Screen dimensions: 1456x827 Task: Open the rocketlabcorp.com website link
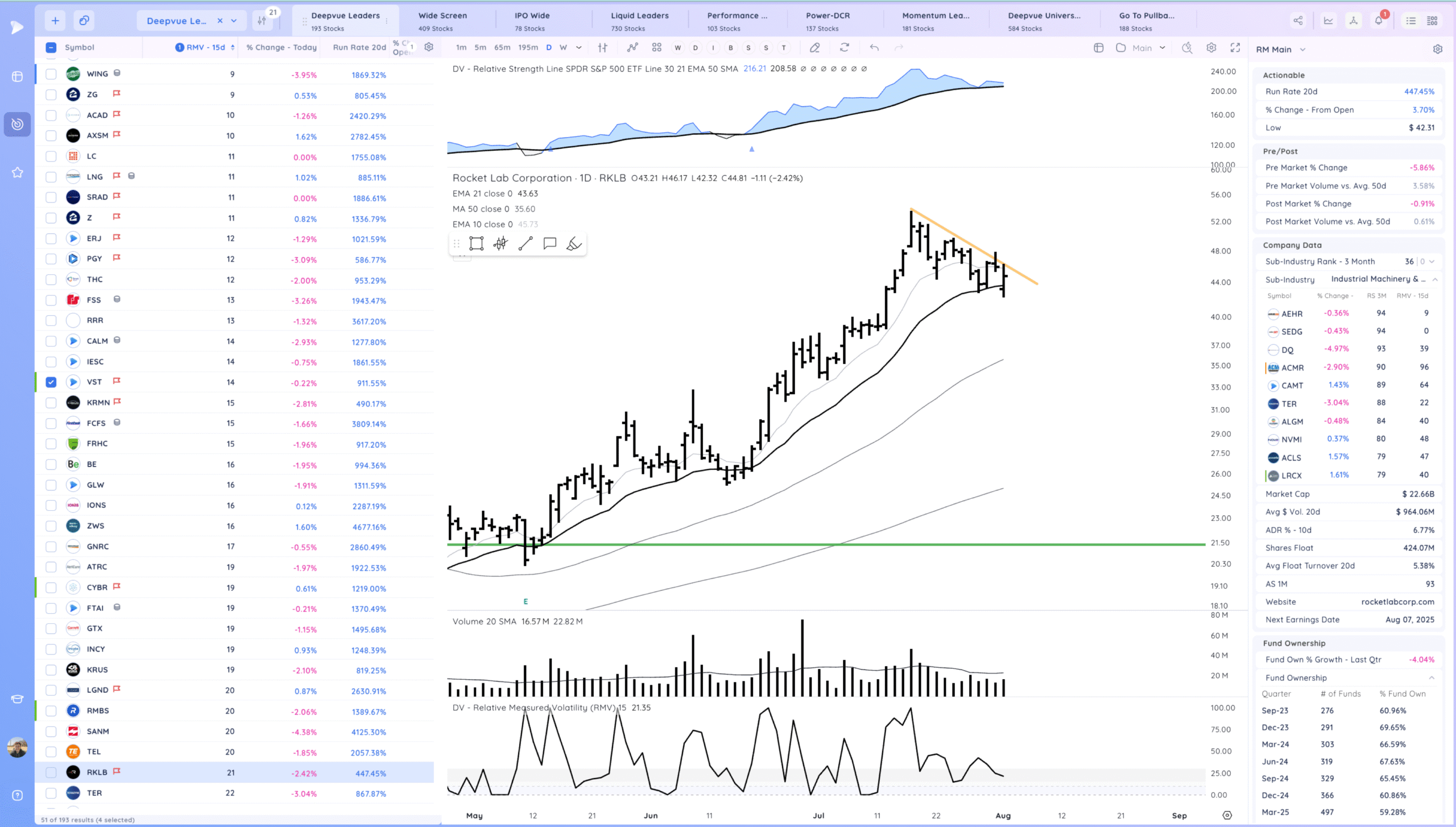click(x=1397, y=602)
